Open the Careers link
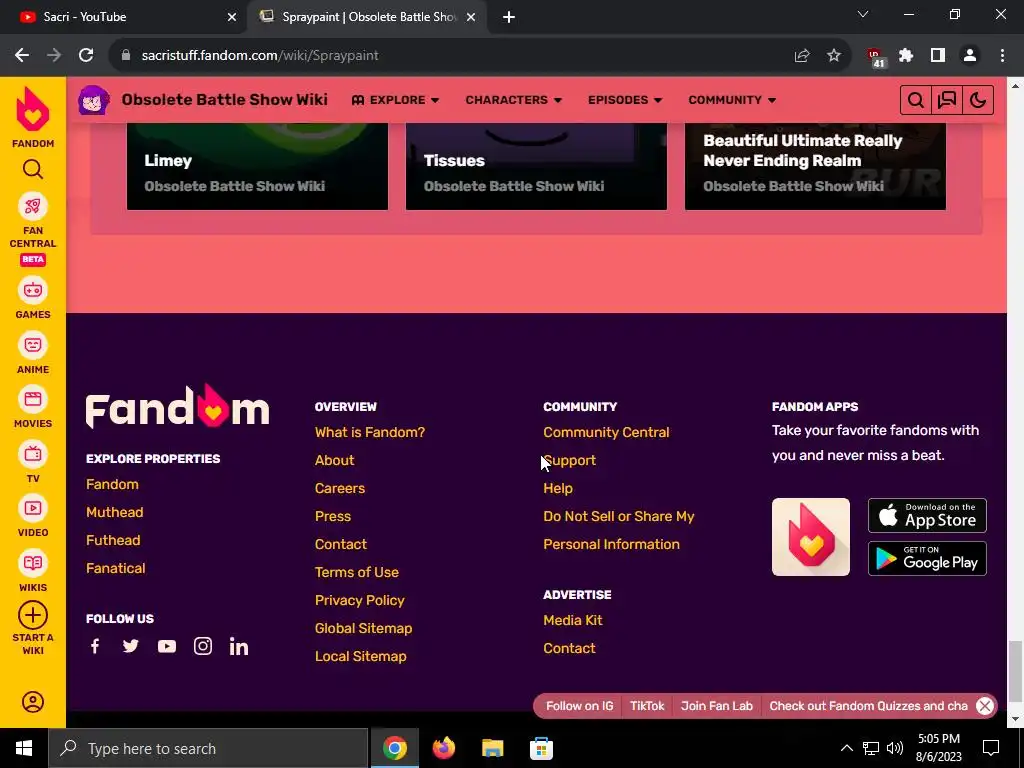The image size is (1024, 768). pos(340,488)
